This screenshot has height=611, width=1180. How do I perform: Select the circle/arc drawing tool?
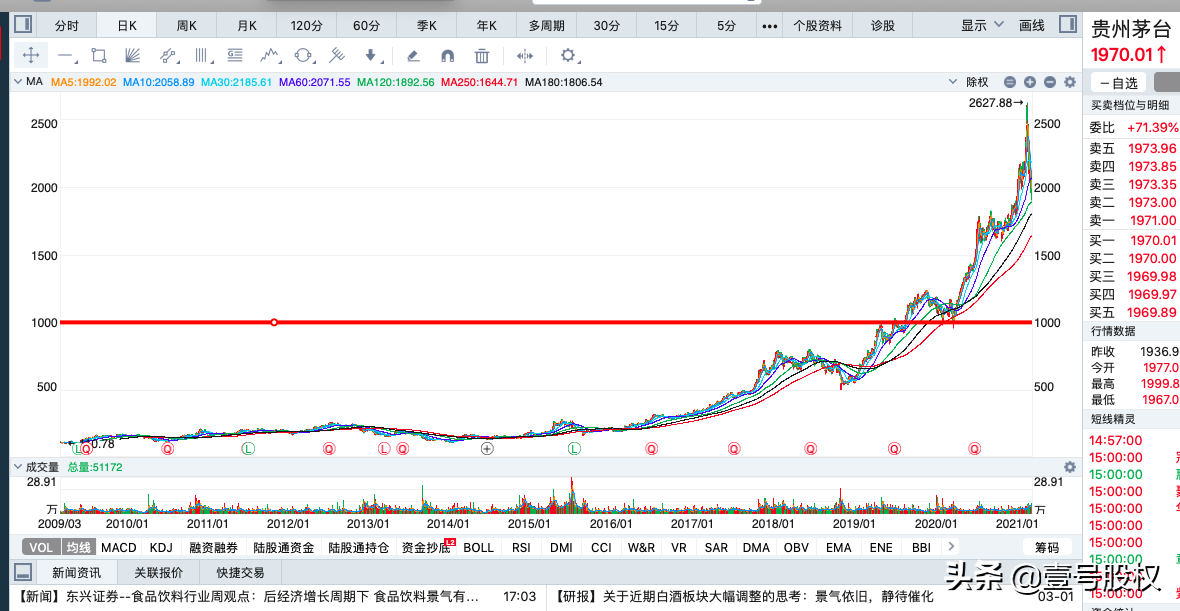click(x=303, y=55)
